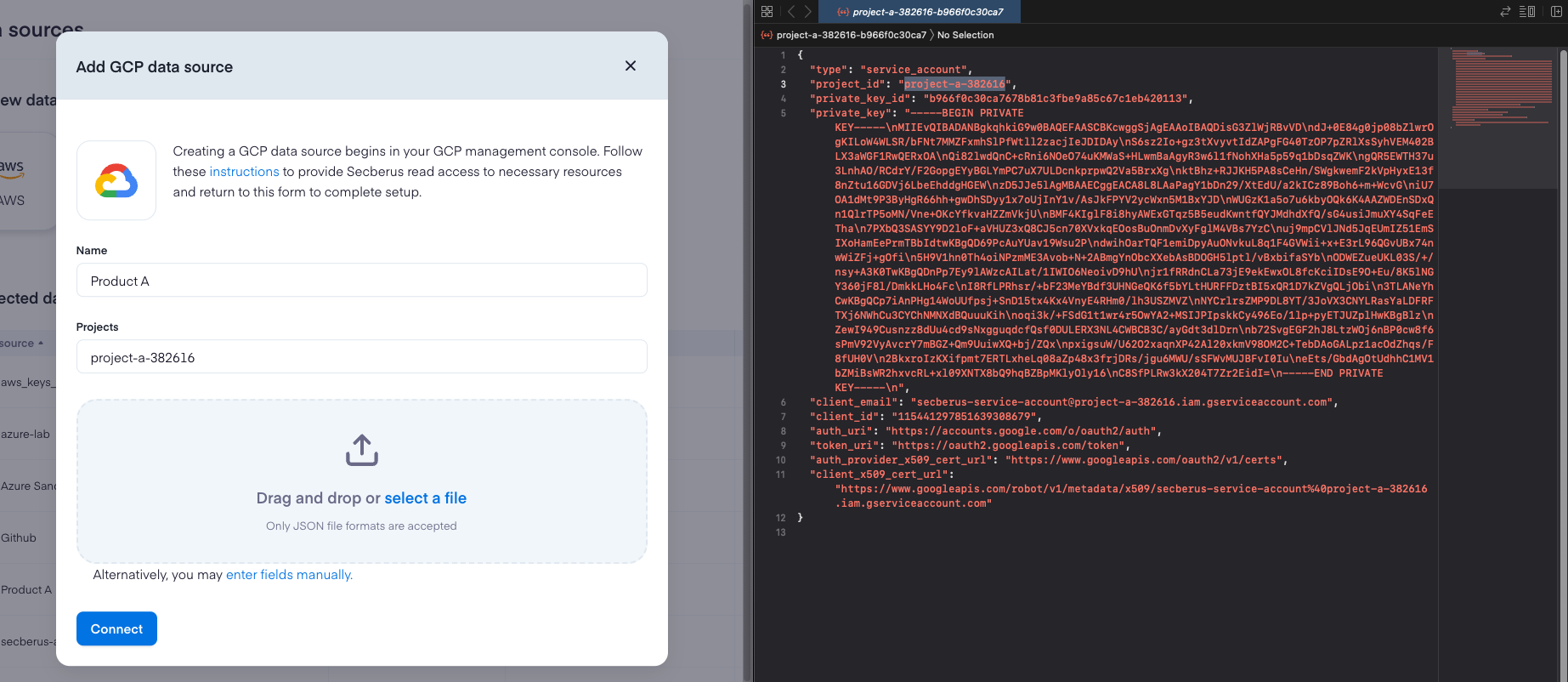Click the auth_provider_x509_cert_url value

1144,460
